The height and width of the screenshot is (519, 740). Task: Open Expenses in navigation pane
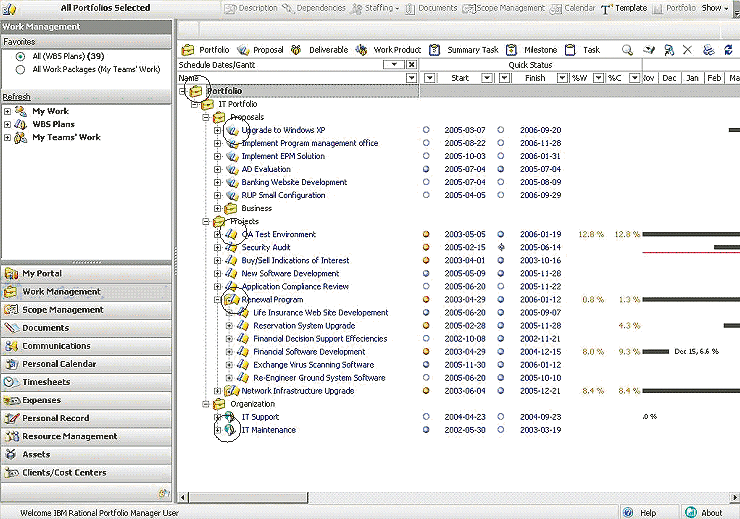pyautogui.click(x=86, y=400)
